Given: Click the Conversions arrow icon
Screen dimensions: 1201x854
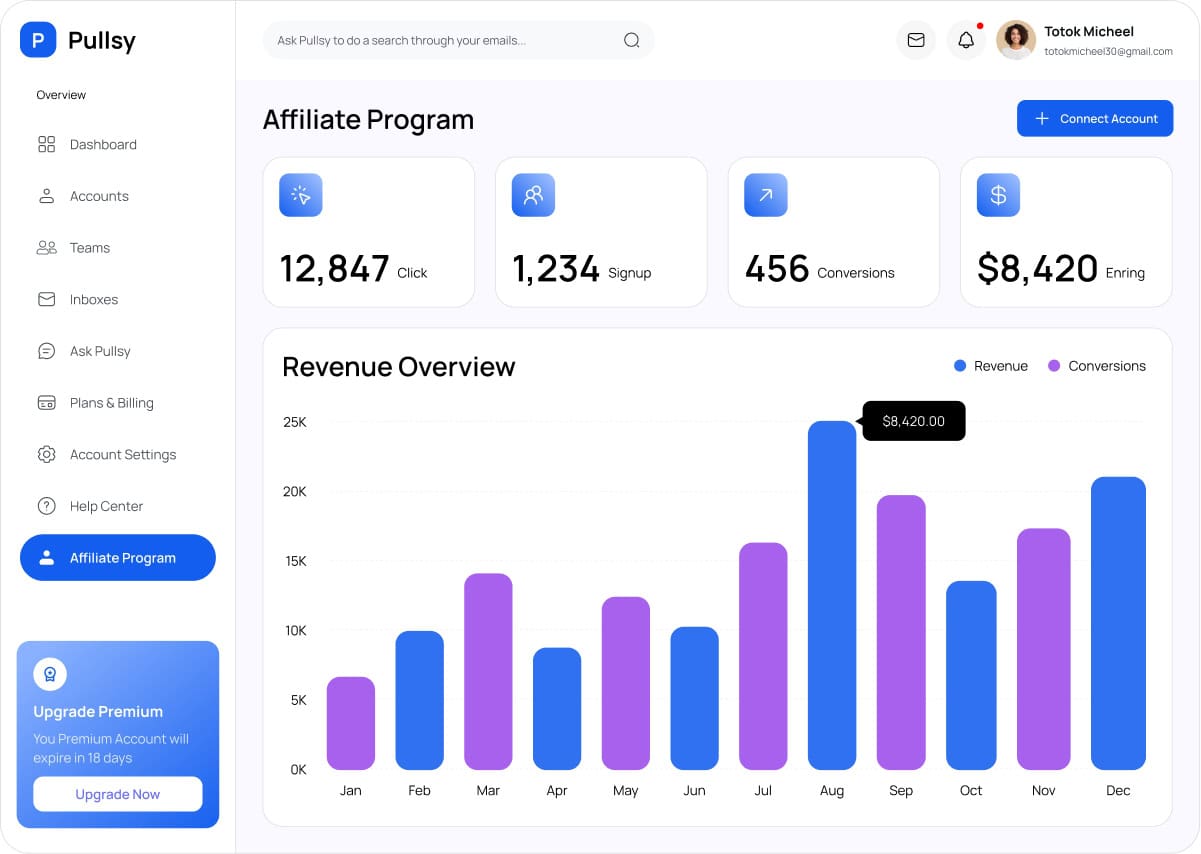Looking at the screenshot, I should click(766, 195).
